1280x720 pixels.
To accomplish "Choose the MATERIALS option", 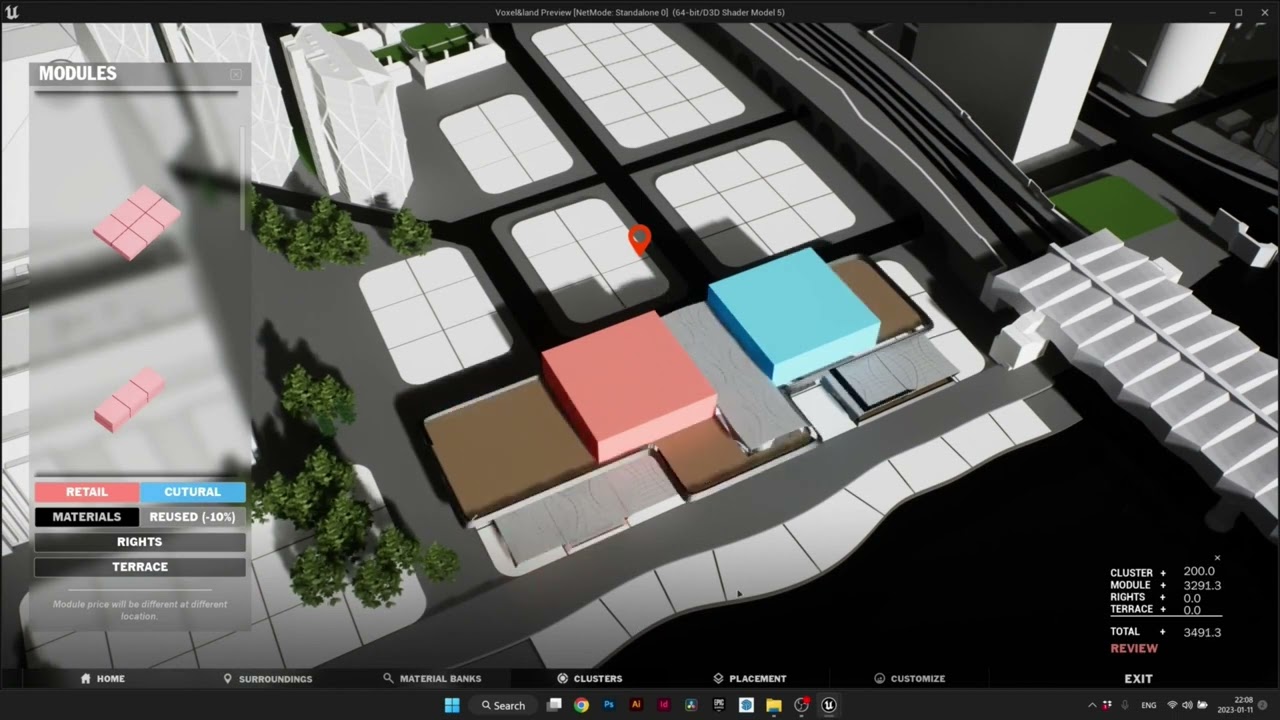I will 87,517.
